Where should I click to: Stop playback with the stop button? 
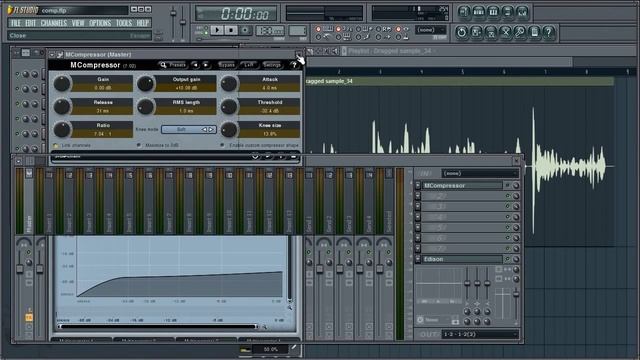click(231, 30)
